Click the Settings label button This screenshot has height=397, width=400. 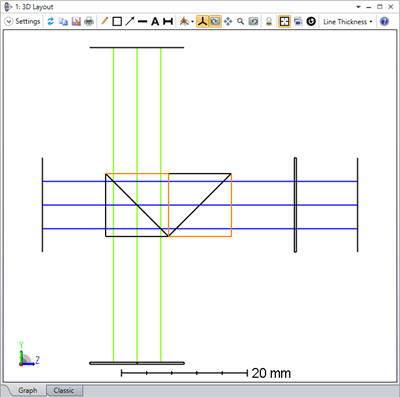[x=28, y=22]
